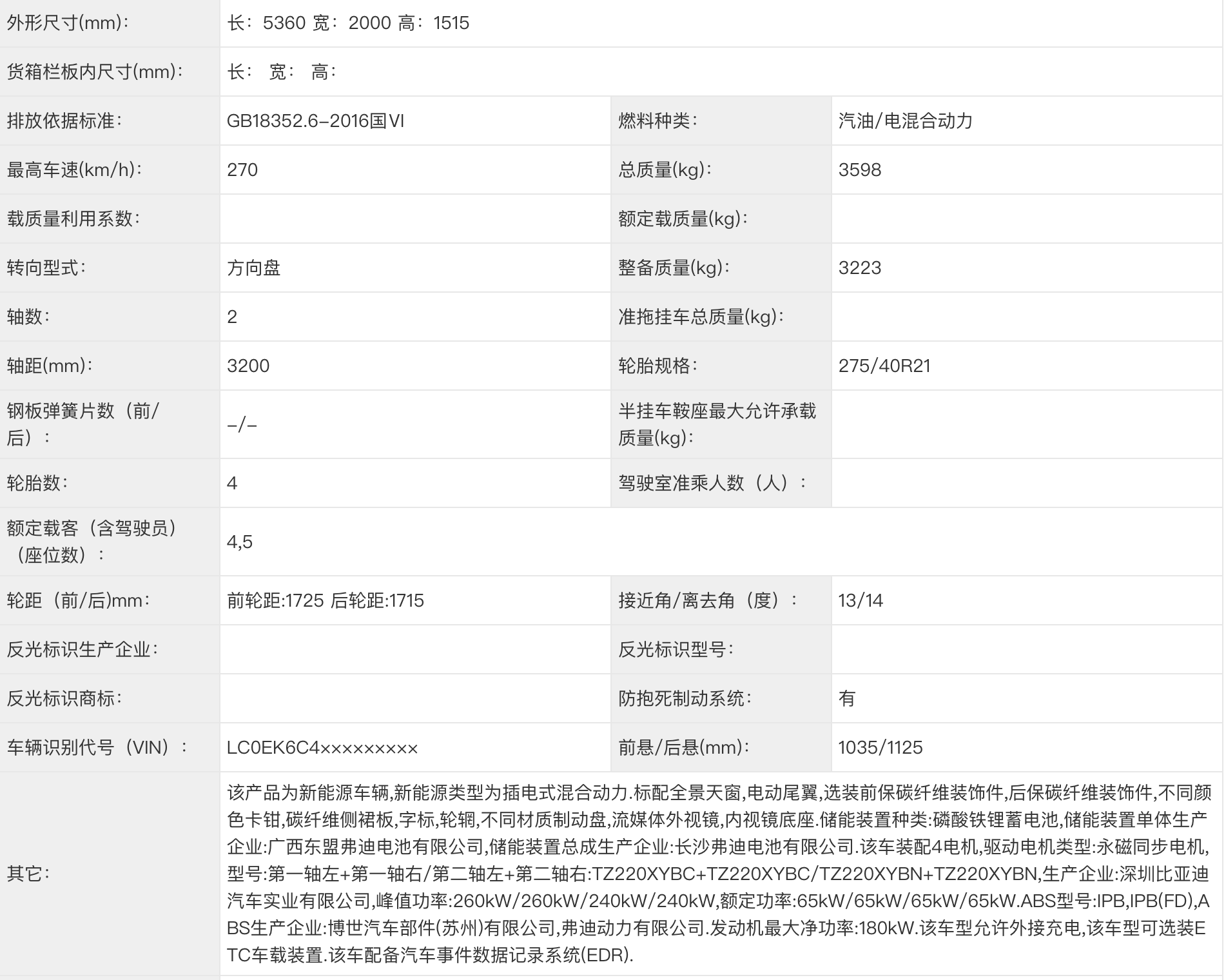This screenshot has width=1226, height=980.
Task: Click the approach angle value 13/14
Action: 862,599
